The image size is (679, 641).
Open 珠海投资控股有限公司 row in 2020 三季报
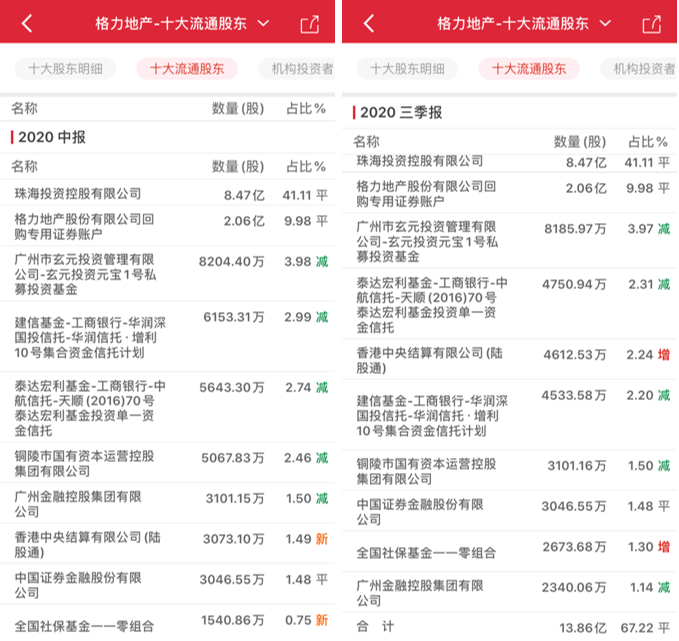tap(509, 163)
